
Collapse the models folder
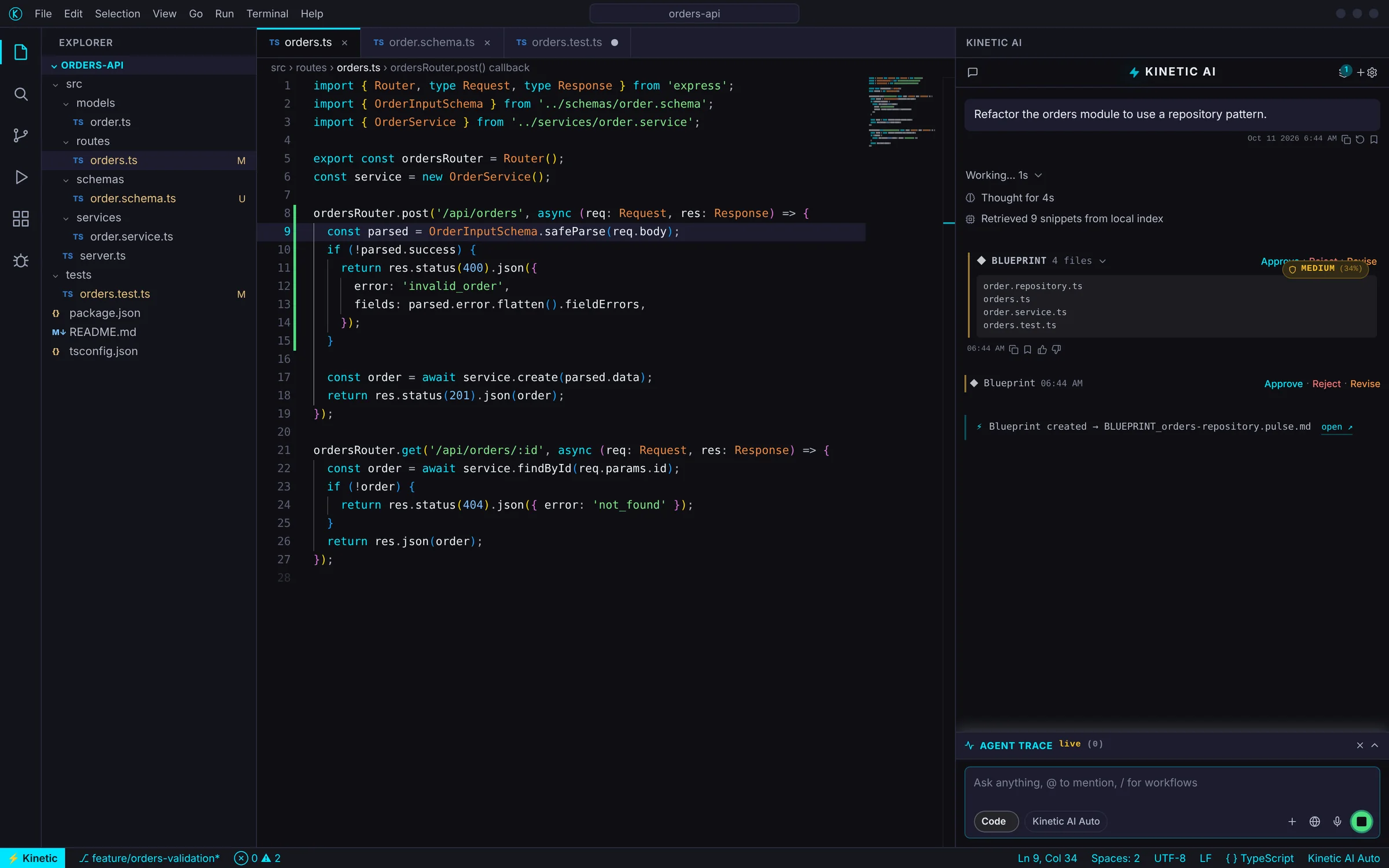[149, 103]
